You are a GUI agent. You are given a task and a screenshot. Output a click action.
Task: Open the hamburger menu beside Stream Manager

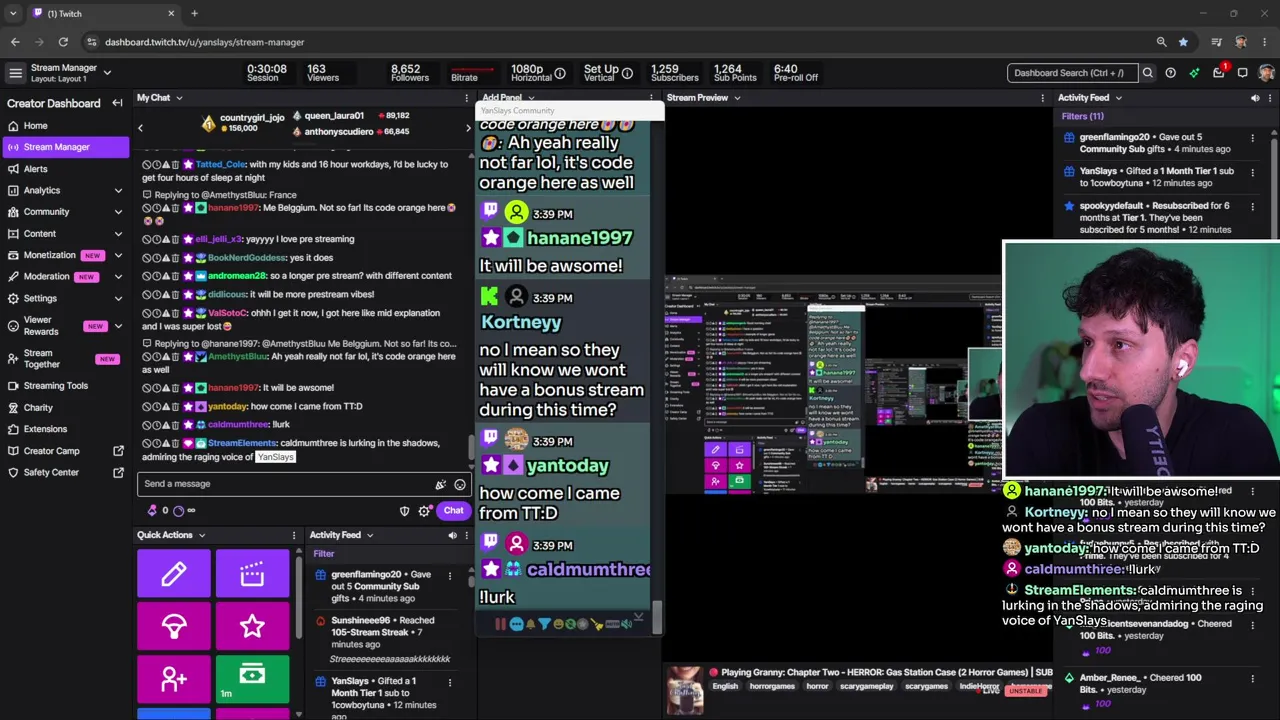15,73
